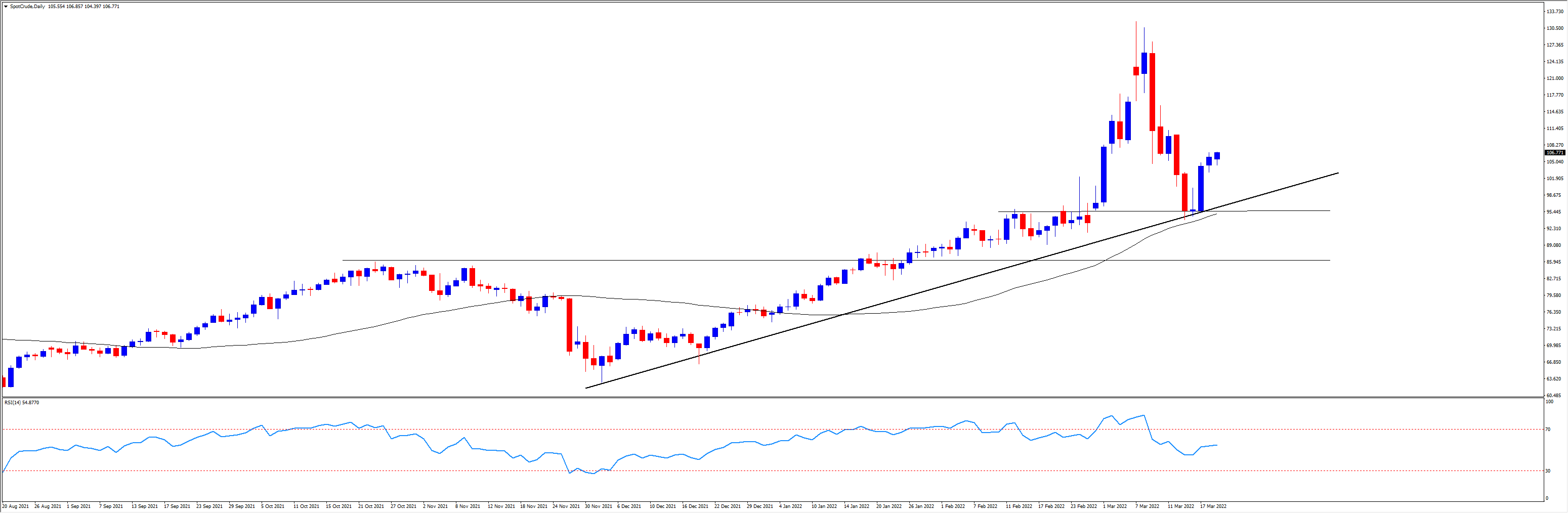Viewport: 1568px width, 513px height.
Task: Click the 4 Jan 2022 date label
Action: (790, 506)
